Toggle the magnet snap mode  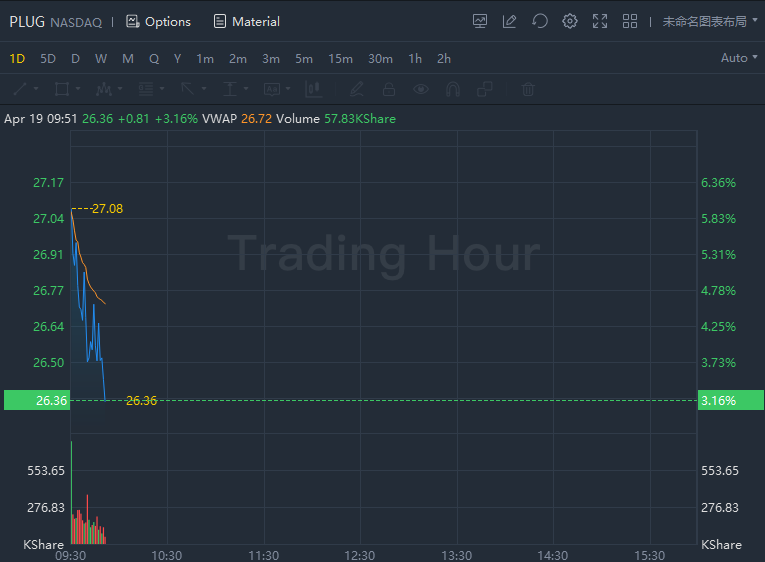coord(453,89)
